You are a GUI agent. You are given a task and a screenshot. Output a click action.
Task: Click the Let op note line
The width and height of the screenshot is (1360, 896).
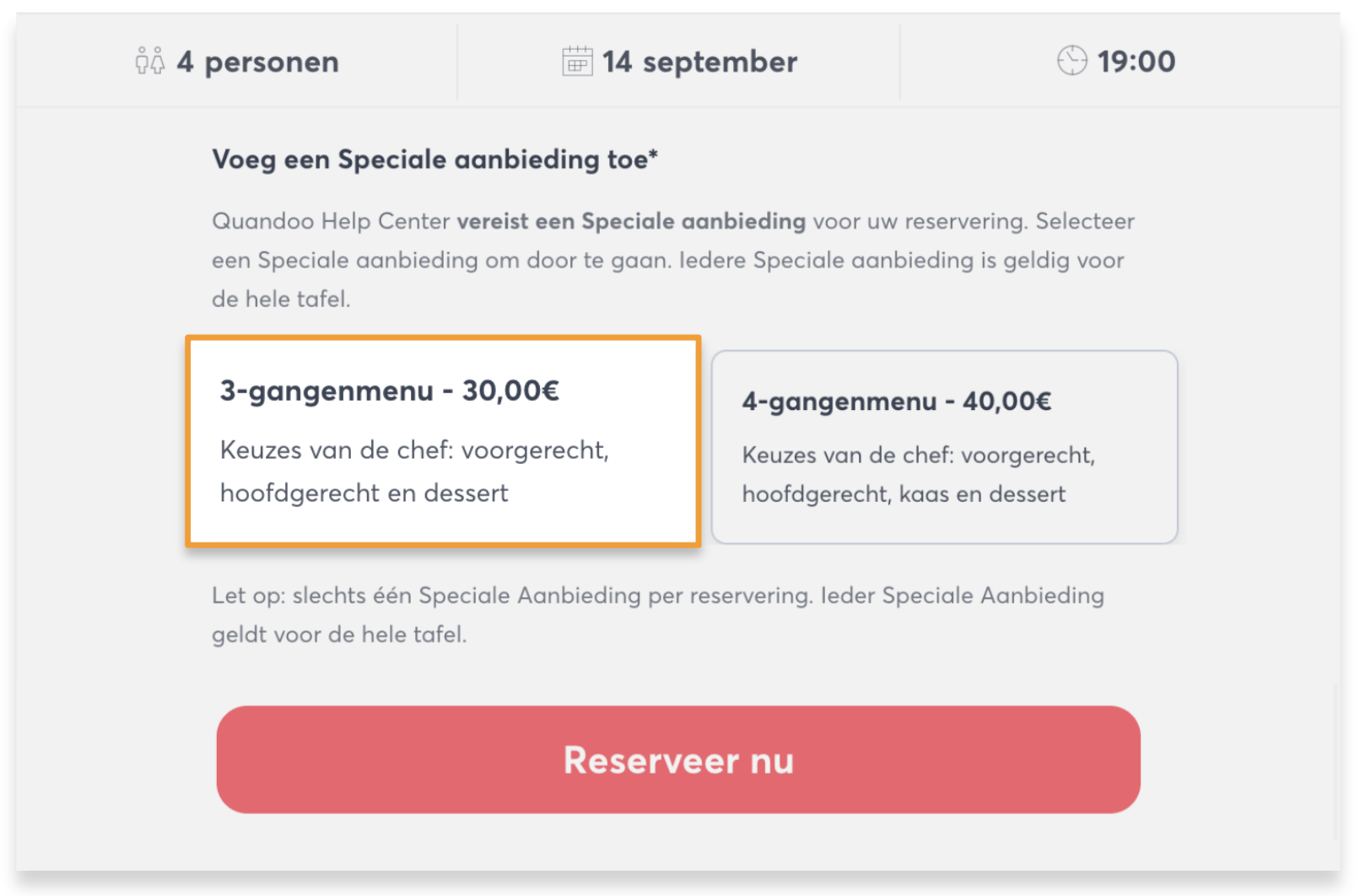pyautogui.click(x=657, y=596)
